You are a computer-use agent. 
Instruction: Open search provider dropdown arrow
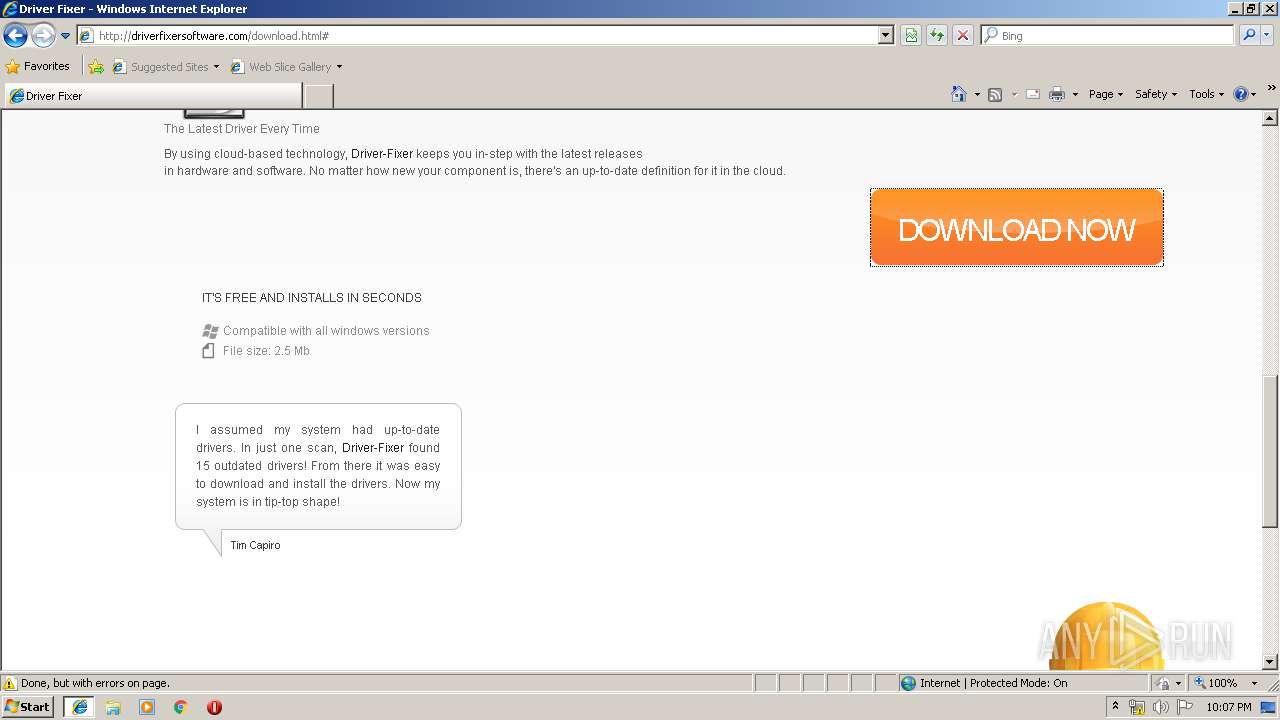1267,36
